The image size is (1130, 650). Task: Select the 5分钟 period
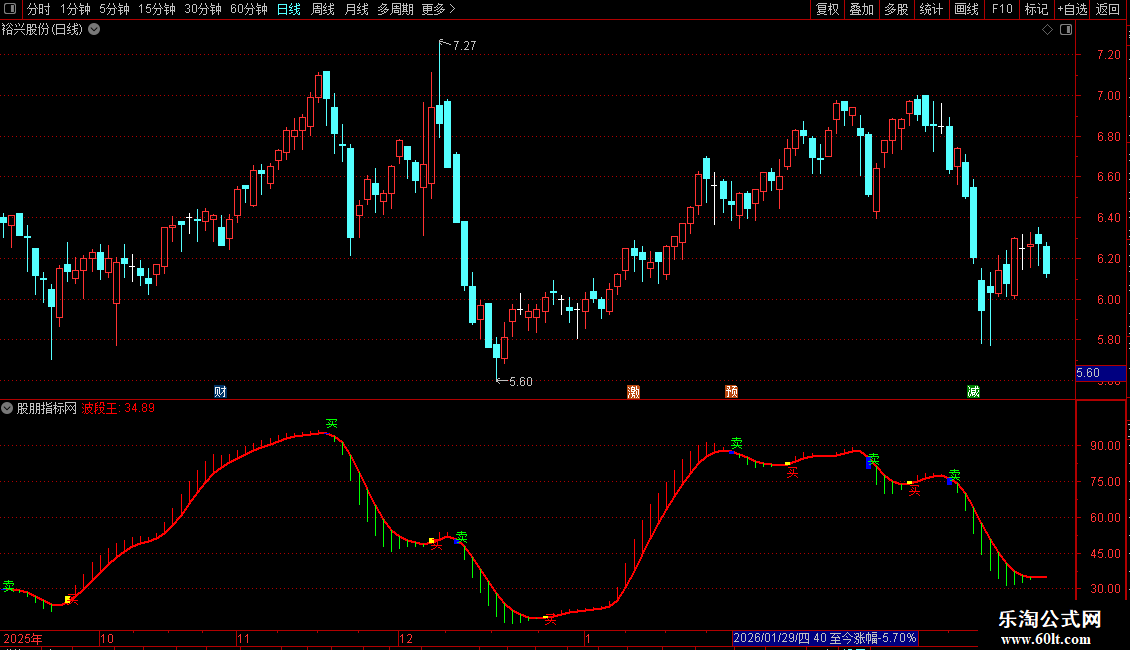point(114,9)
